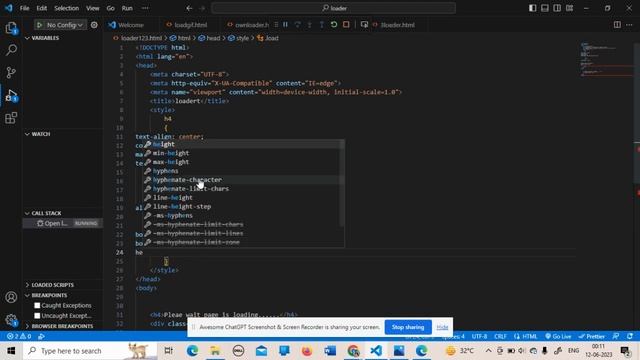Open the Search view in activity bar
The width and height of the screenshot is (640, 360).
pos(11,50)
